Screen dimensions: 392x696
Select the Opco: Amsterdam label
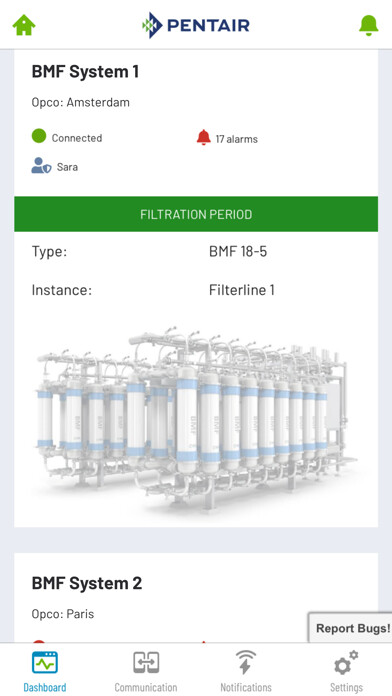80,103
